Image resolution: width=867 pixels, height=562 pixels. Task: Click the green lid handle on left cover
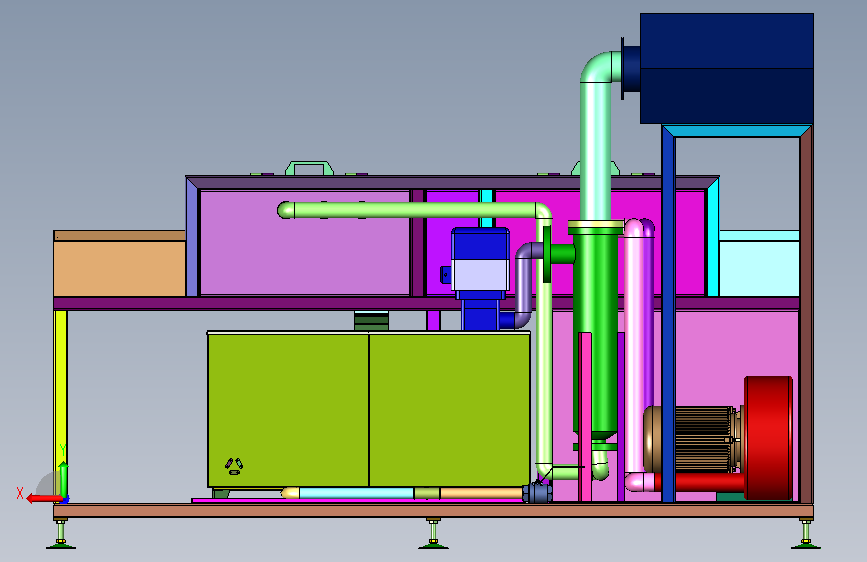coord(309,168)
